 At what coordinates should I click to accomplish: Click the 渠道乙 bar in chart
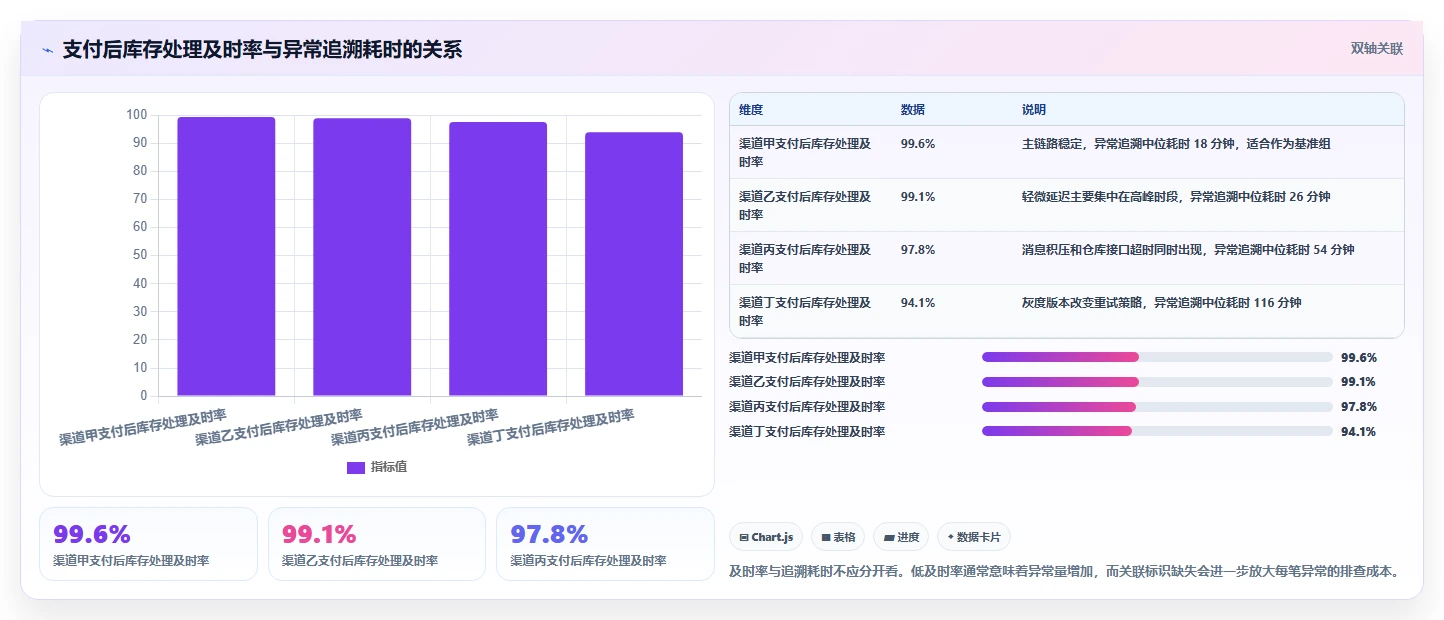[362, 257]
